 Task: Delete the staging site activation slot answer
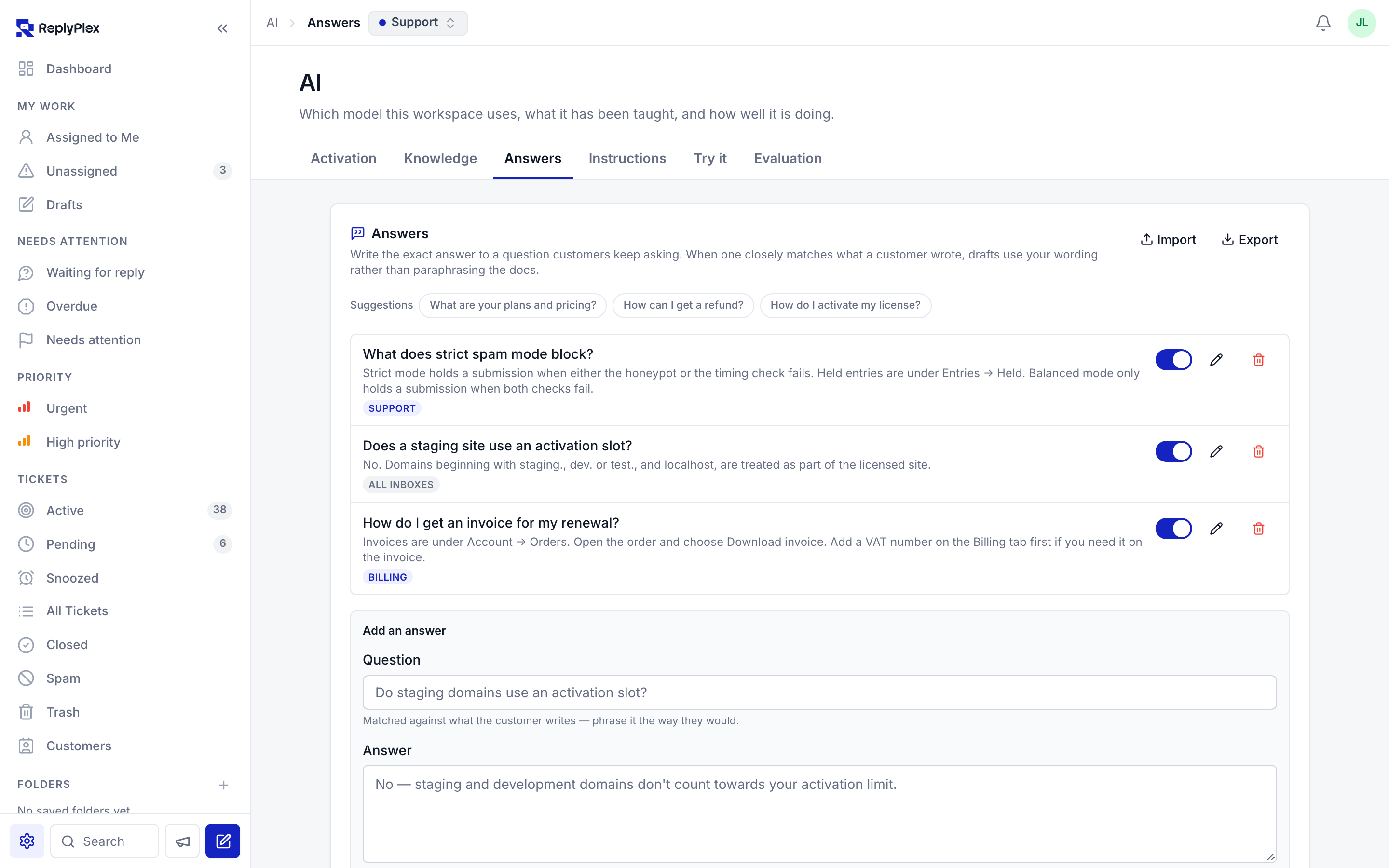[x=1259, y=452]
